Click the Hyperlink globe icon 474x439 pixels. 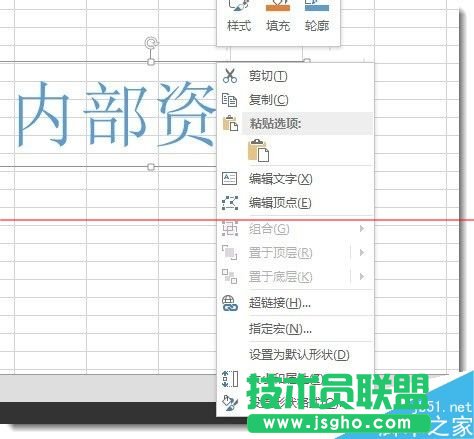[230, 303]
